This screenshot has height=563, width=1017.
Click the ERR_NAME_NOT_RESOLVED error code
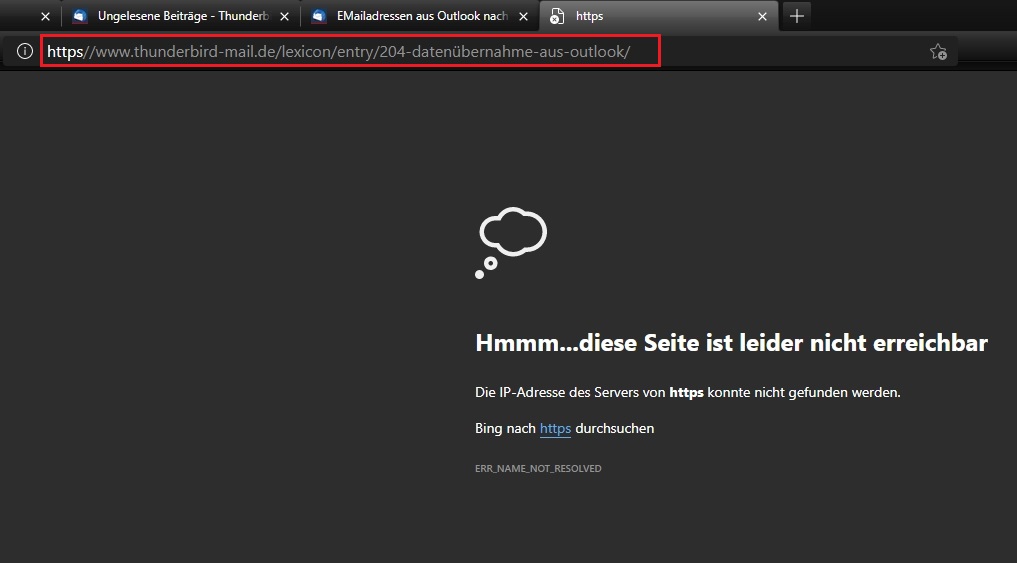pos(538,468)
